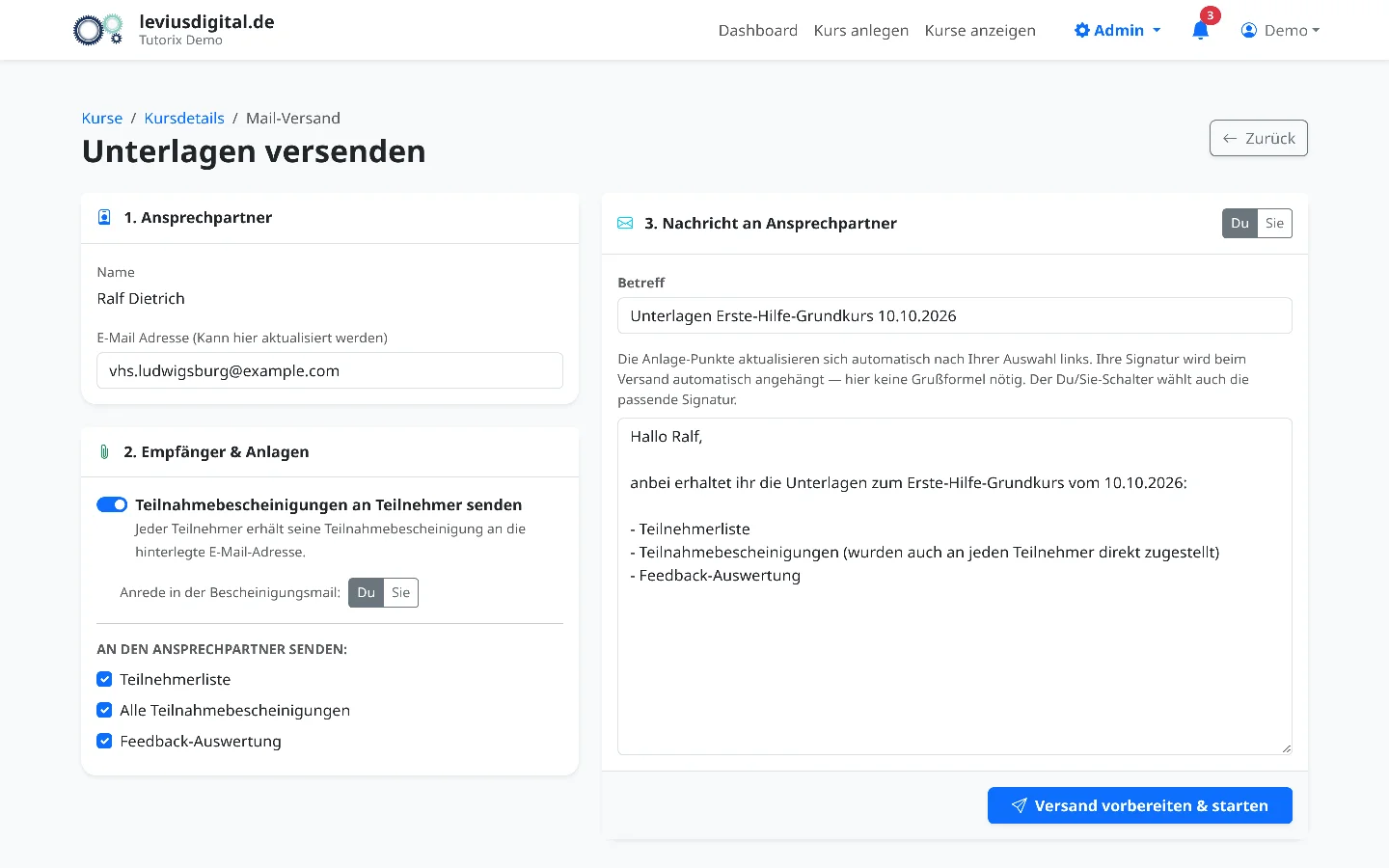
Task: Click the Demo user profile icon
Action: [x=1249, y=30]
